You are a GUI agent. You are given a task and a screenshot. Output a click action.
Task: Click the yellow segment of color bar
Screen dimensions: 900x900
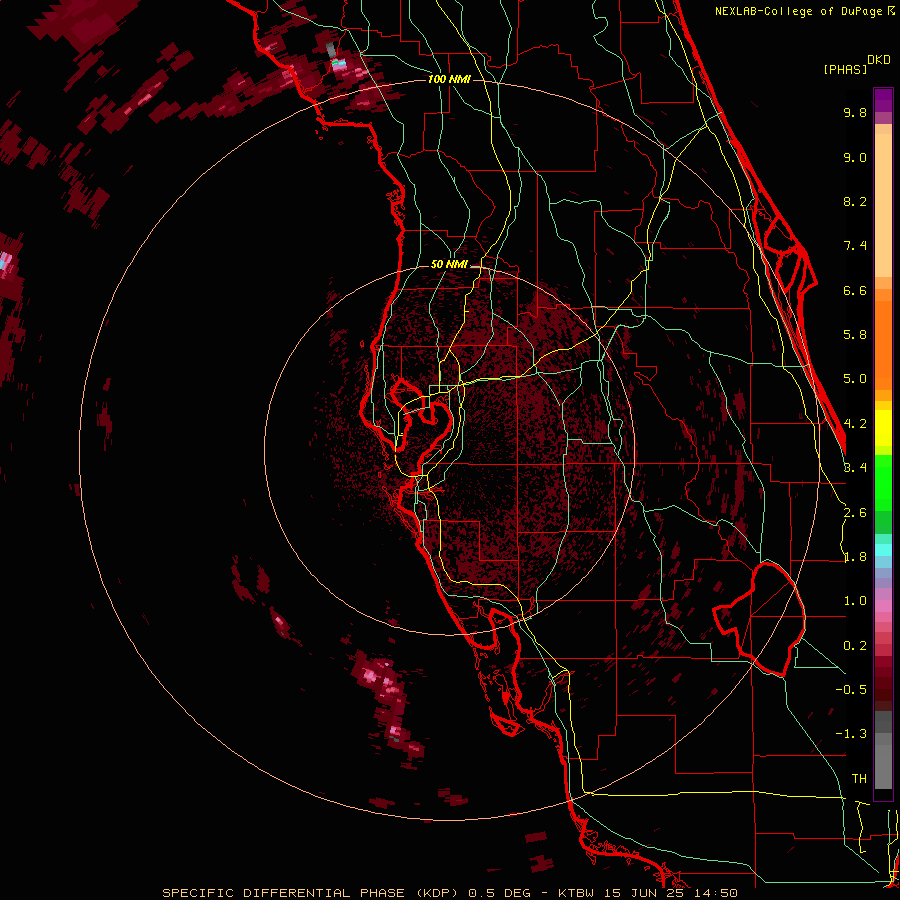[883, 428]
